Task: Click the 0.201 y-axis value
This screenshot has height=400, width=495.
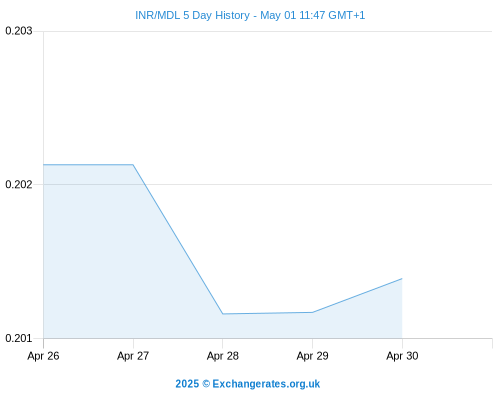Action: tap(19, 338)
